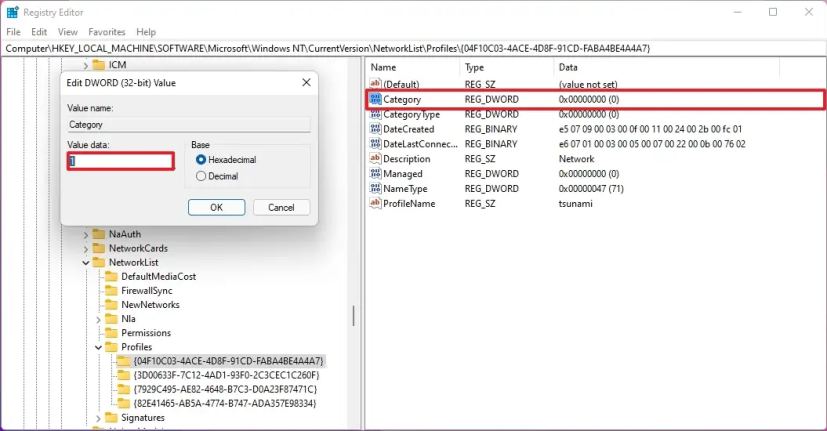Viewport: 827px width, 431px height.
Task: Open the Edit menu
Action: tap(39, 32)
